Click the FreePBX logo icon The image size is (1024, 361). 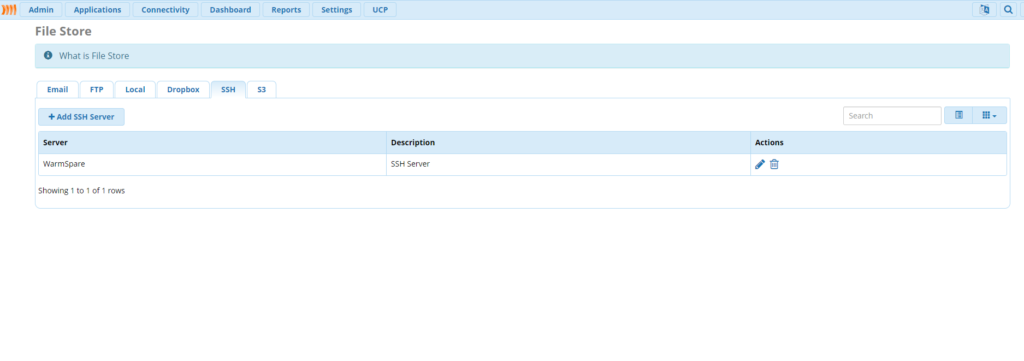[9, 10]
